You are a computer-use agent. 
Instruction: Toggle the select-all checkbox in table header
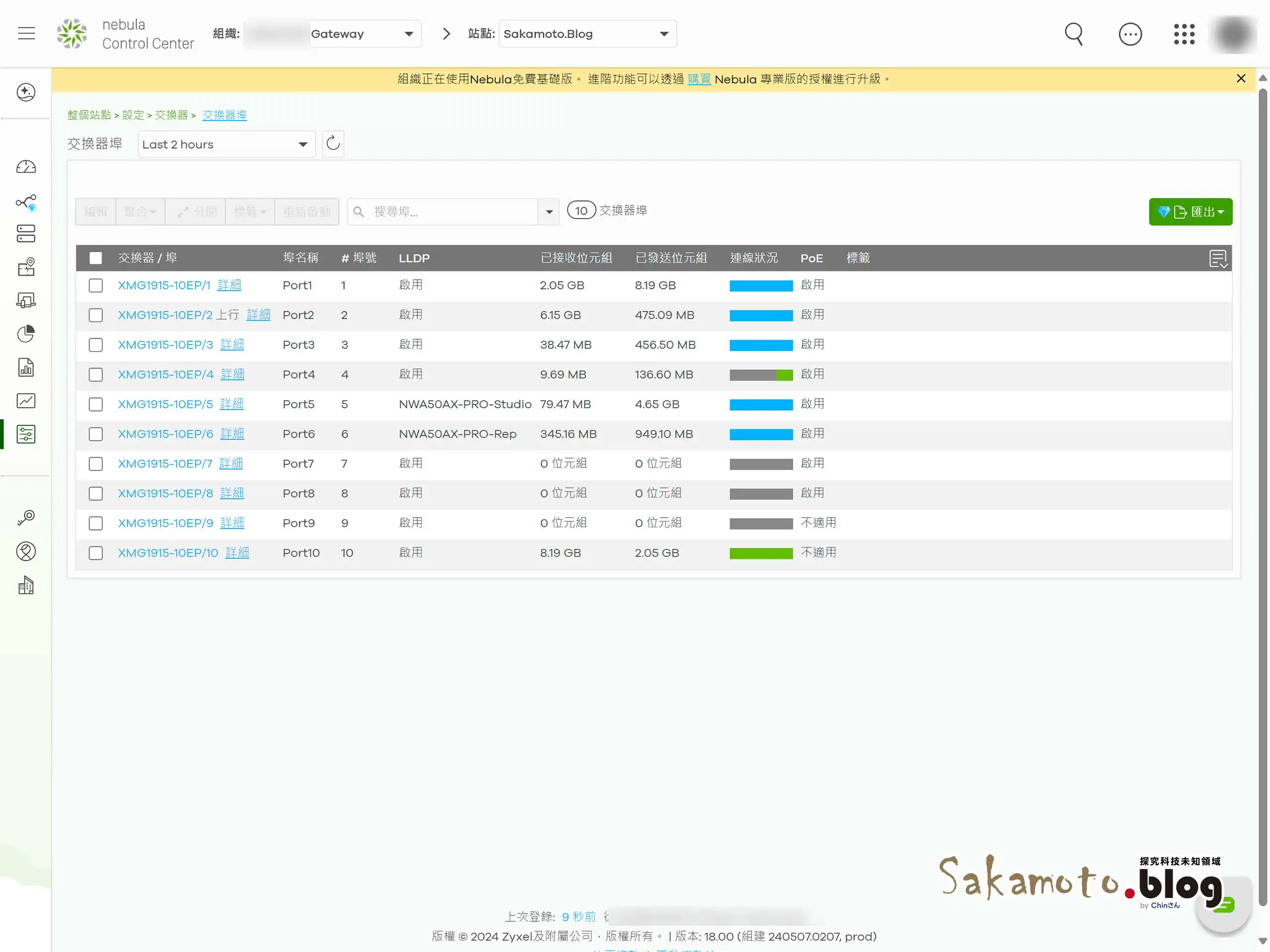[x=96, y=258]
